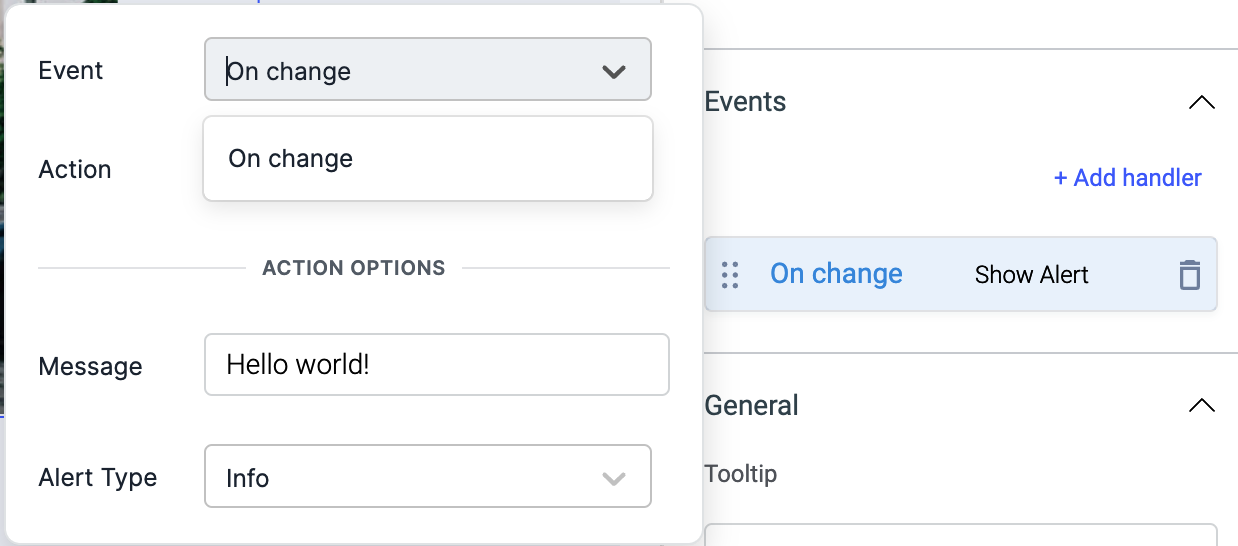This screenshot has height=546, width=1238.
Task: Click the Hello world! message field
Action: pos(436,364)
